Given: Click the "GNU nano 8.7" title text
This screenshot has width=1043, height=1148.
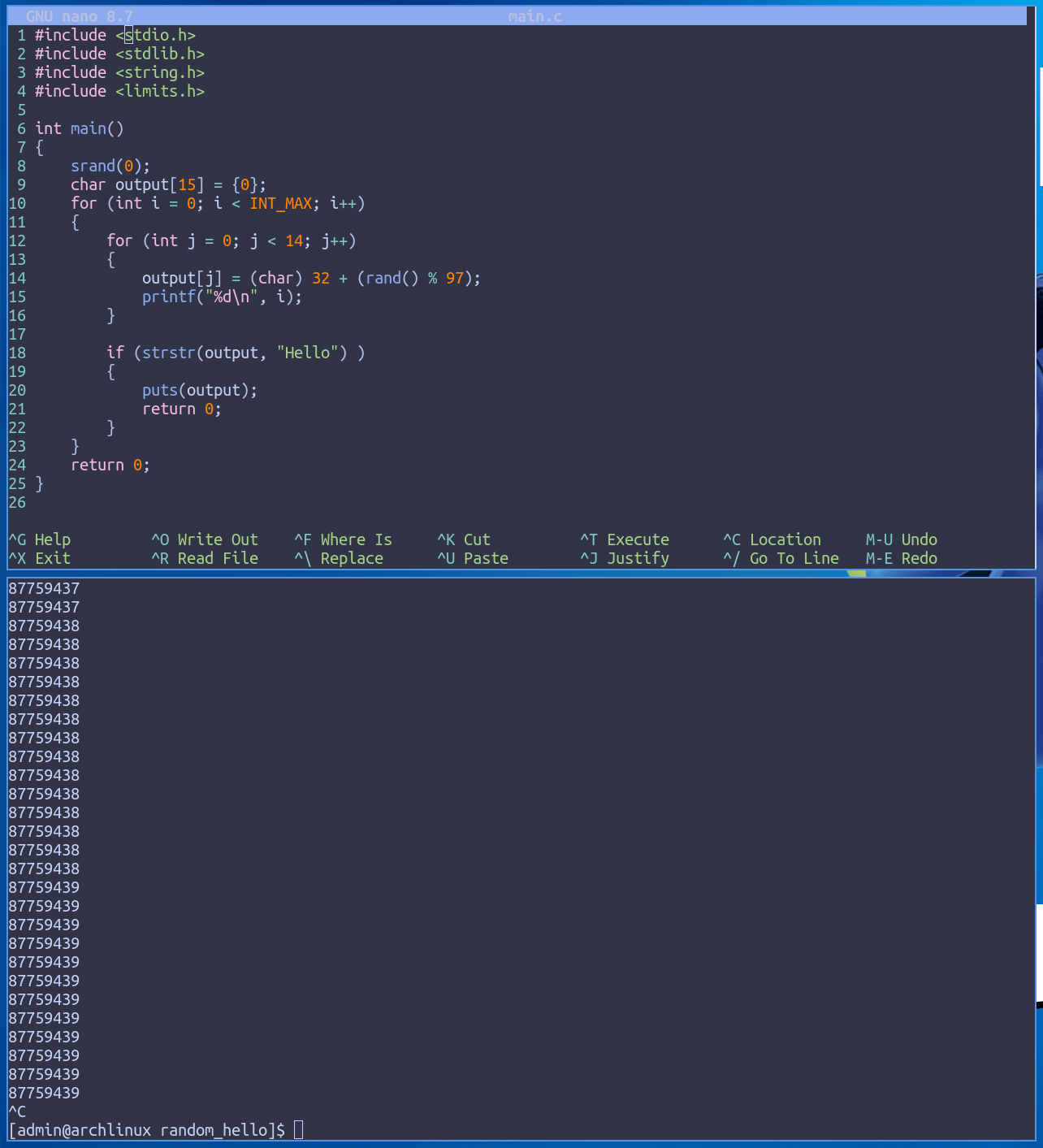Looking at the screenshot, I should click(80, 16).
